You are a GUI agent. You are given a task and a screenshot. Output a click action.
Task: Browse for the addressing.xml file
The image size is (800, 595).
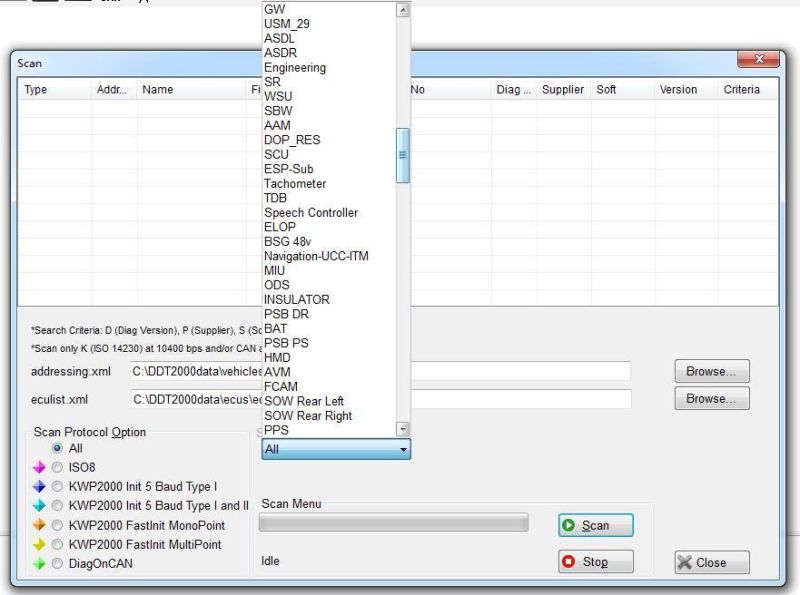[x=712, y=371]
